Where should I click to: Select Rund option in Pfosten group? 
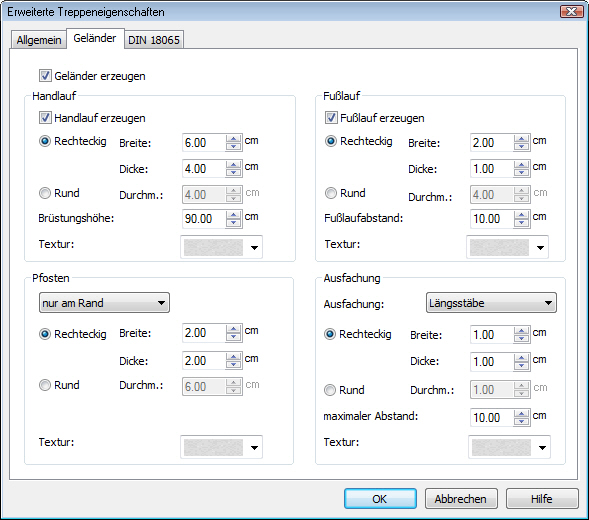coord(45,385)
